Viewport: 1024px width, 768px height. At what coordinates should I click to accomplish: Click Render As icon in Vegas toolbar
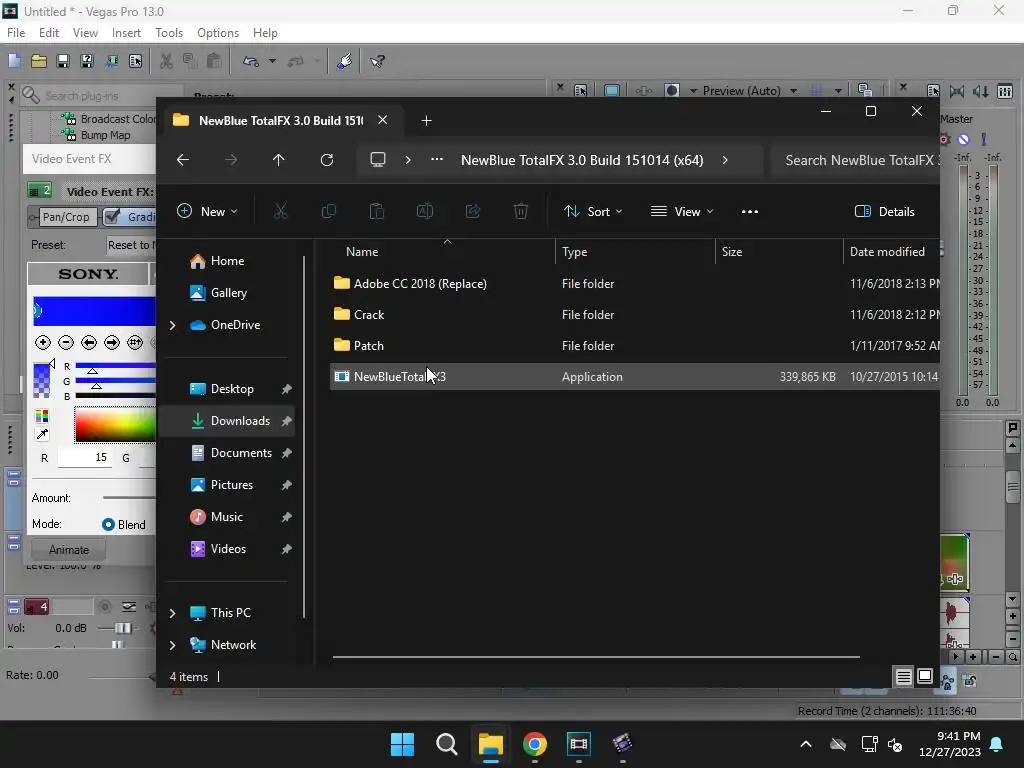tap(111, 61)
